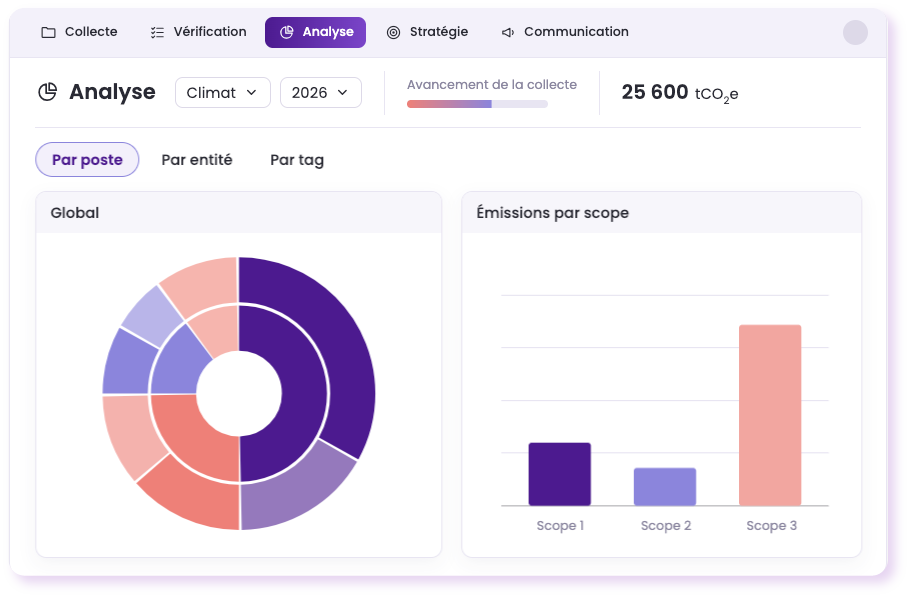
Task: Click the folder icon beside Collecte
Action: click(x=49, y=33)
